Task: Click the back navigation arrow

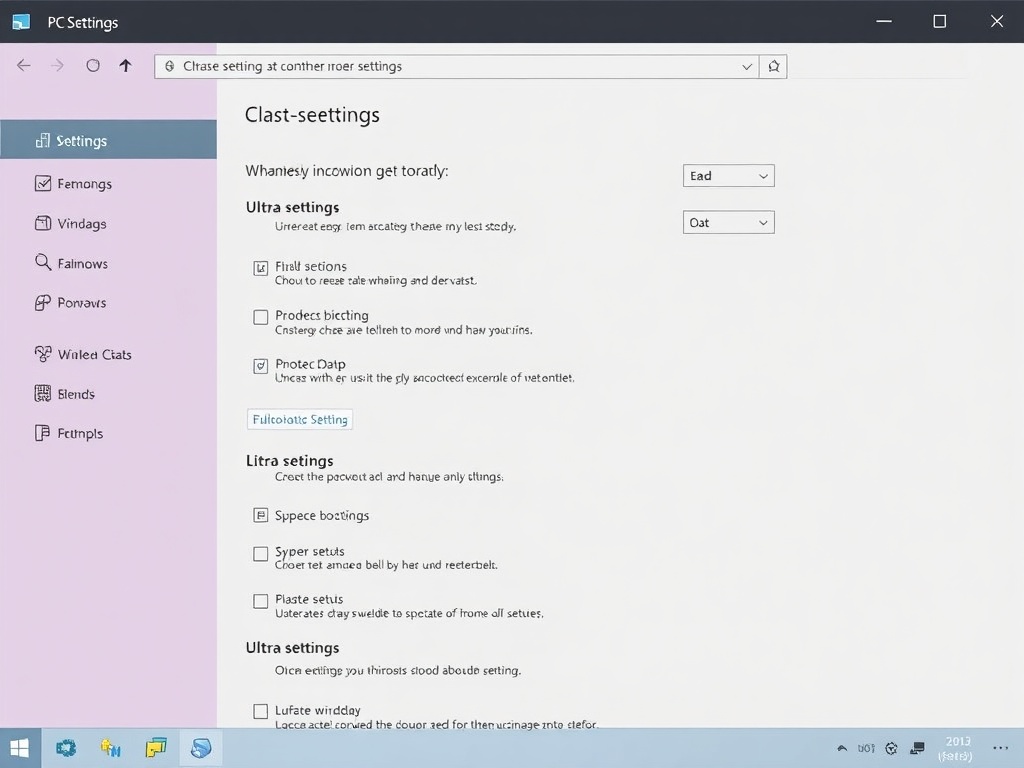Action: [23, 65]
